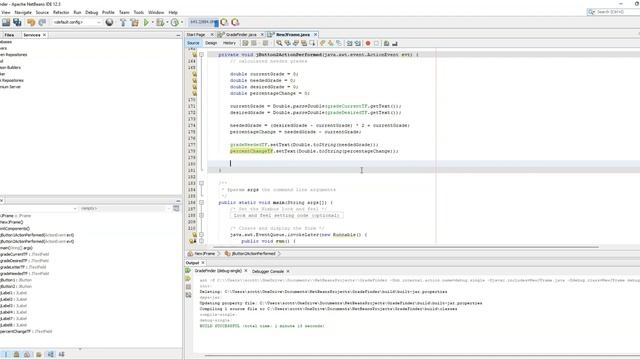Clean and Build the project
The width and height of the screenshot is (640, 360).
(x=134, y=22)
